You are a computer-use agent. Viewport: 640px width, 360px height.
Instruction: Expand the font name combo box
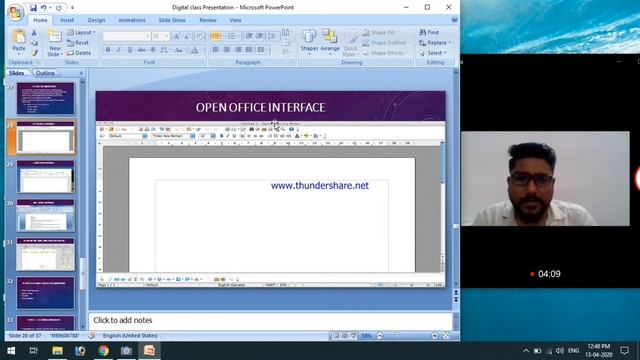[148, 36]
